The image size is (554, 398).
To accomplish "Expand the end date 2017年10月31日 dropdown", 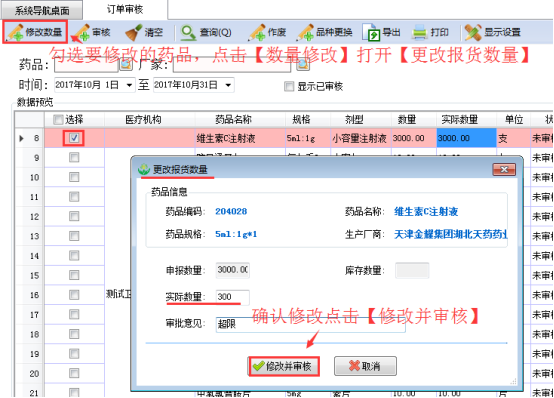I will [x=228, y=85].
